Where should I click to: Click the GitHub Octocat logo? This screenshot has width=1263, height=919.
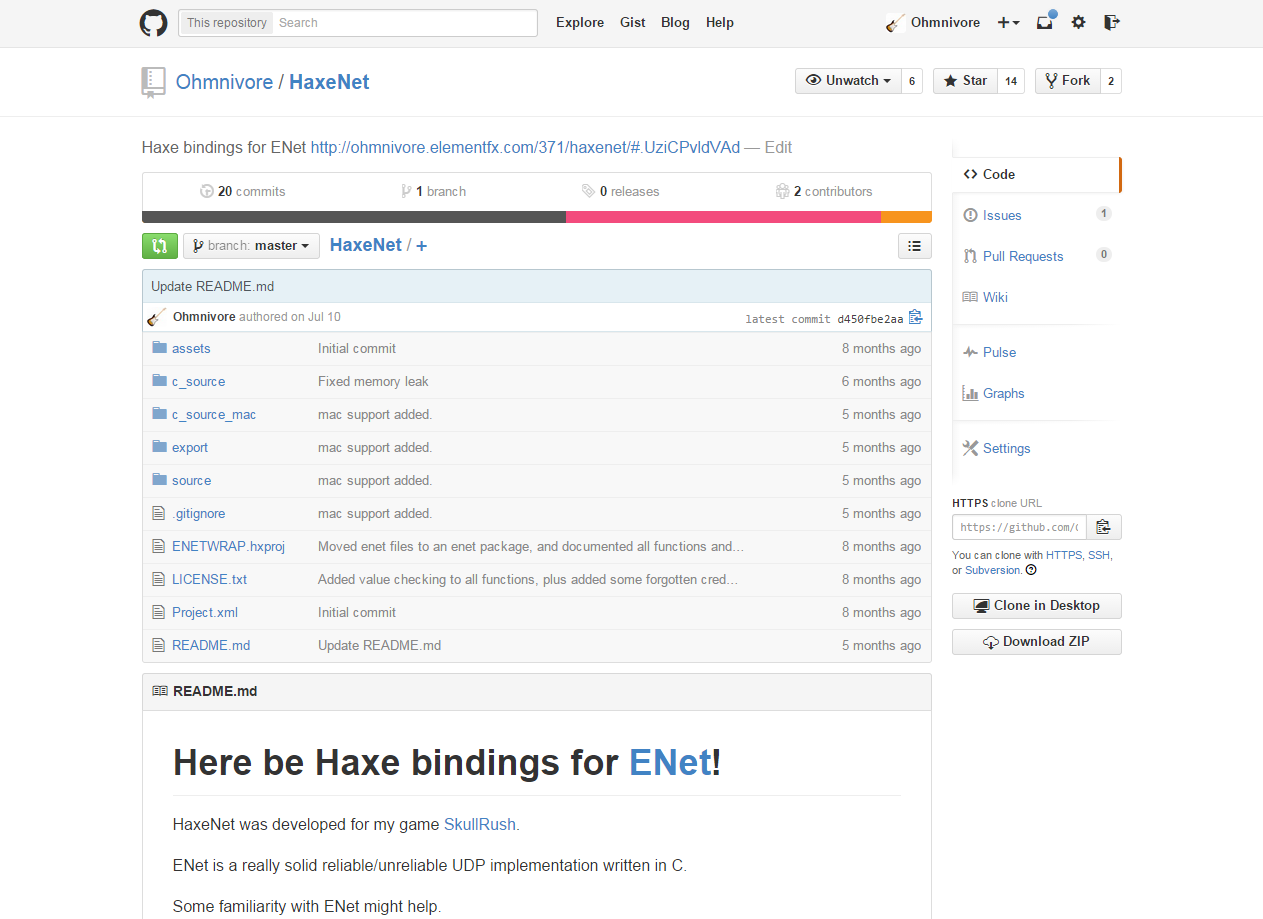pos(153,23)
